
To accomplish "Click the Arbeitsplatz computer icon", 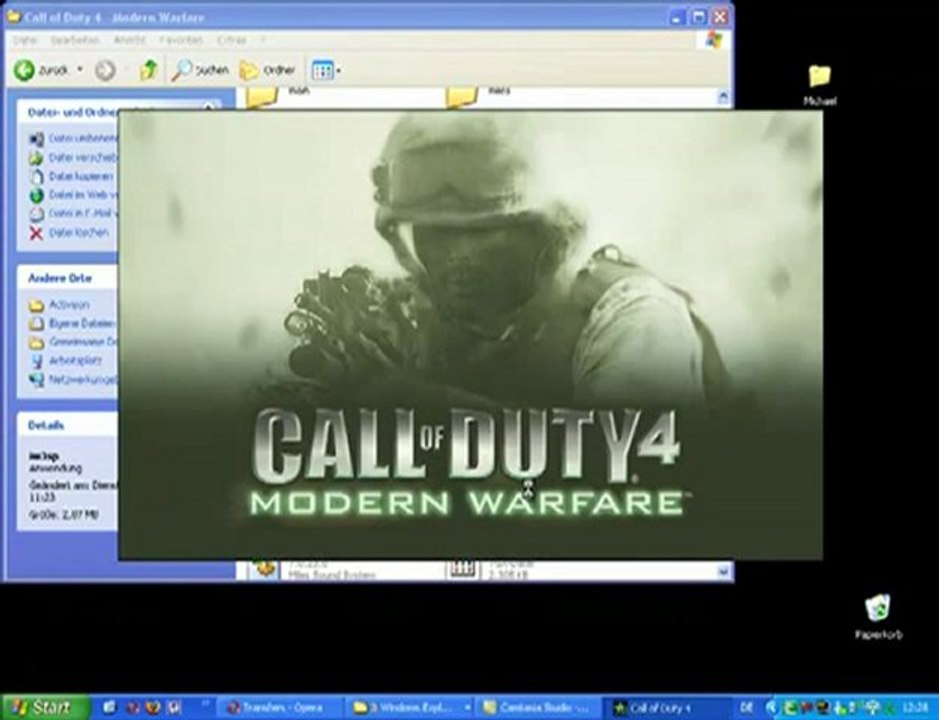I will tap(37, 361).
